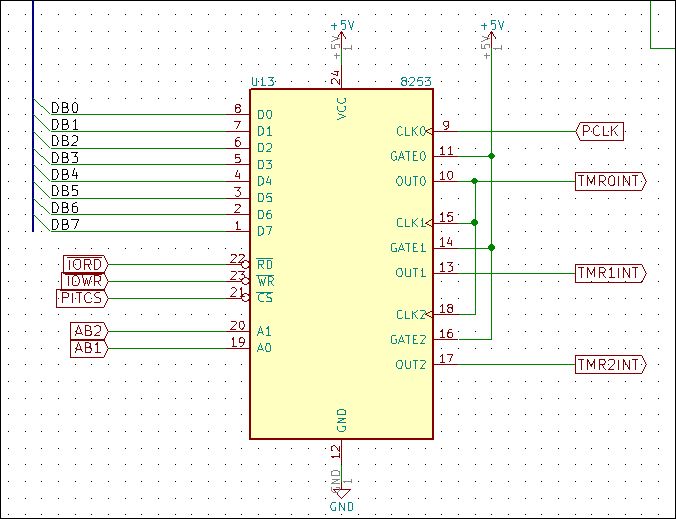Image resolution: width=676 pixels, height=519 pixels.
Task: Select the TMR1INT output label
Action: coord(611,273)
